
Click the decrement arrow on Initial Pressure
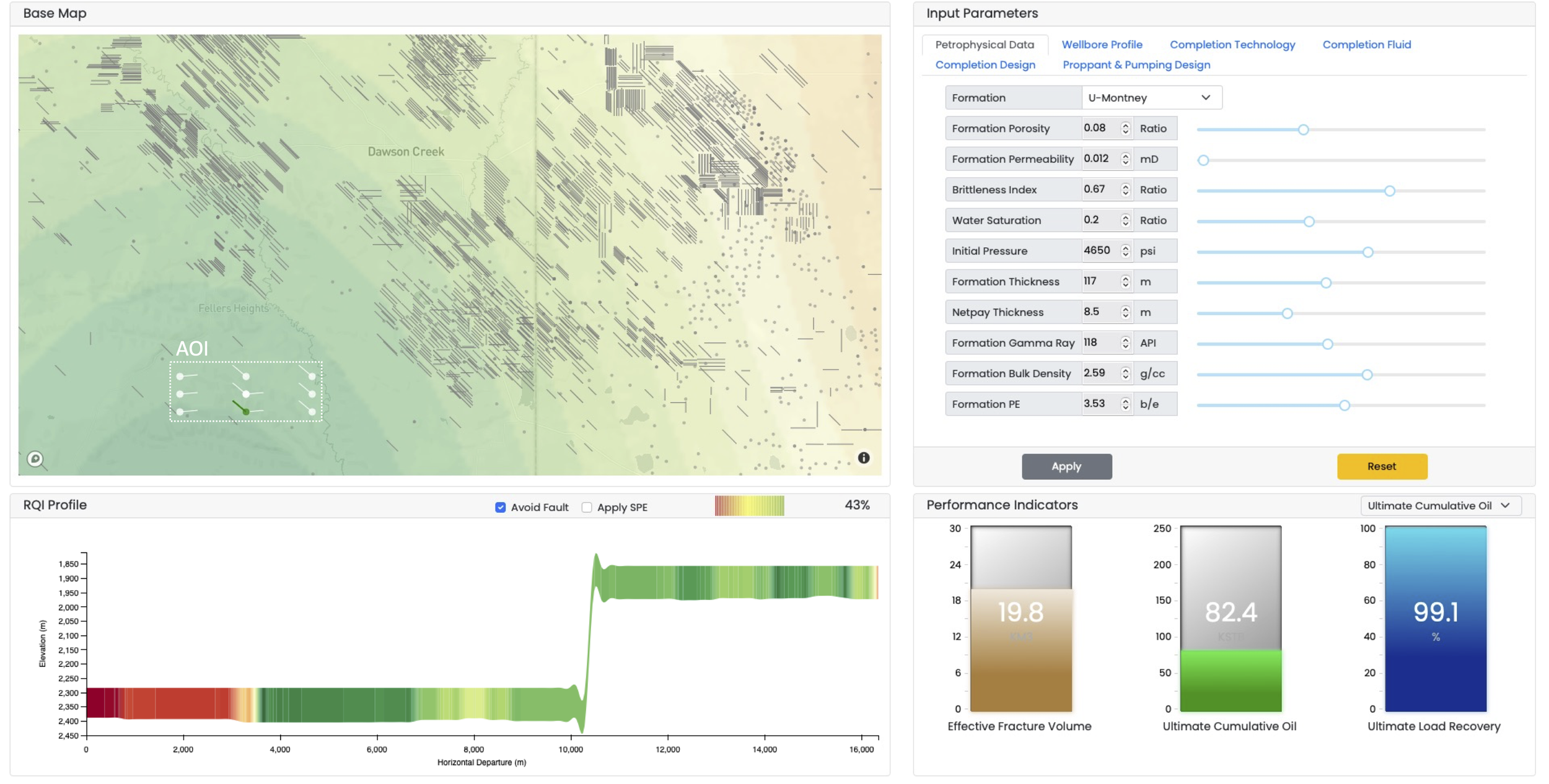tap(1125, 254)
